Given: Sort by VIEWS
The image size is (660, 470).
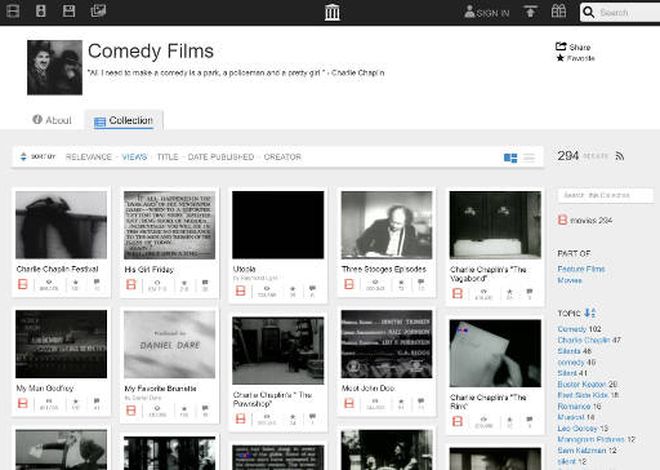Looking at the screenshot, I should (134, 157).
